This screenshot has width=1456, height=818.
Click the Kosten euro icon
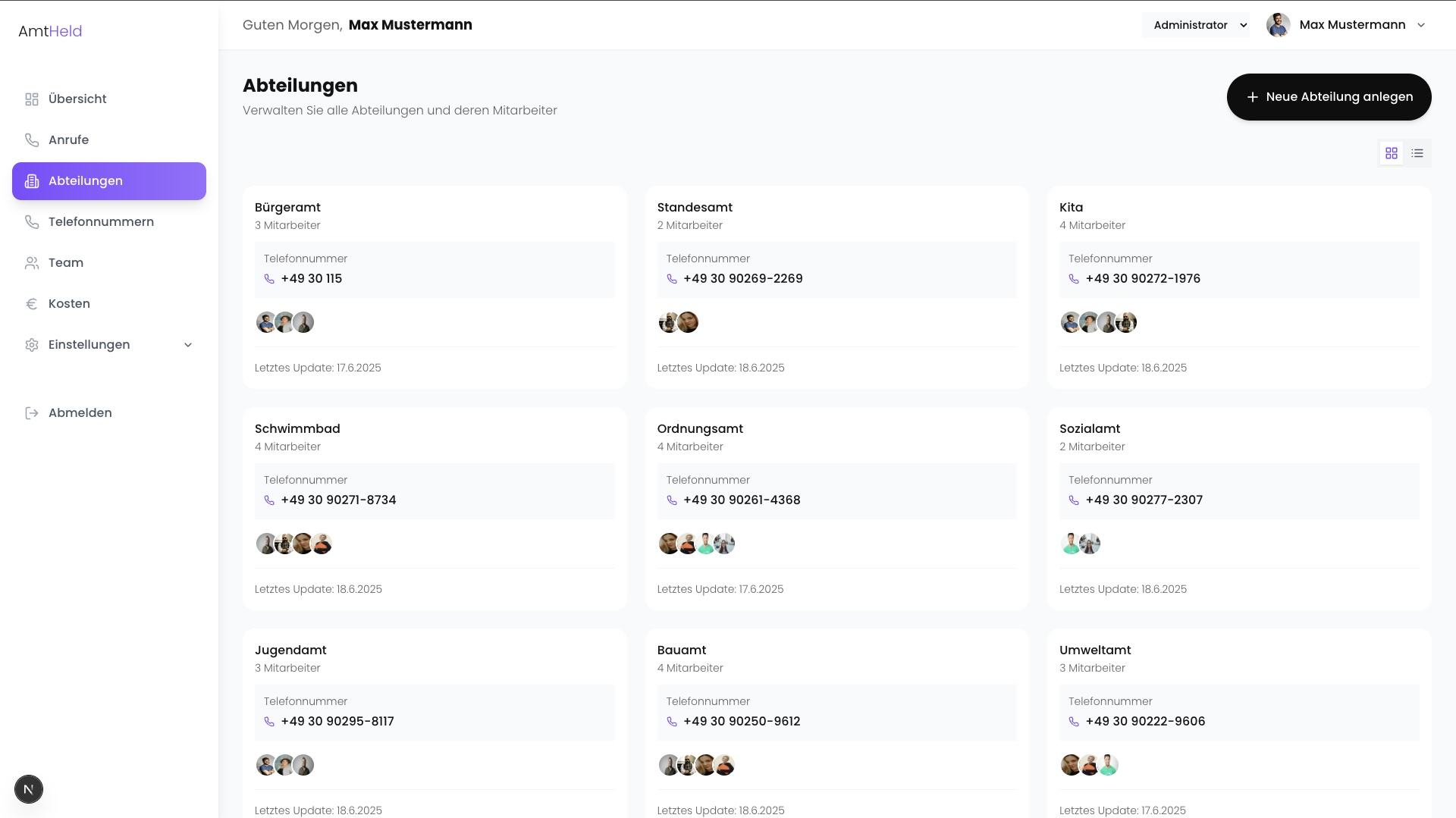click(32, 304)
